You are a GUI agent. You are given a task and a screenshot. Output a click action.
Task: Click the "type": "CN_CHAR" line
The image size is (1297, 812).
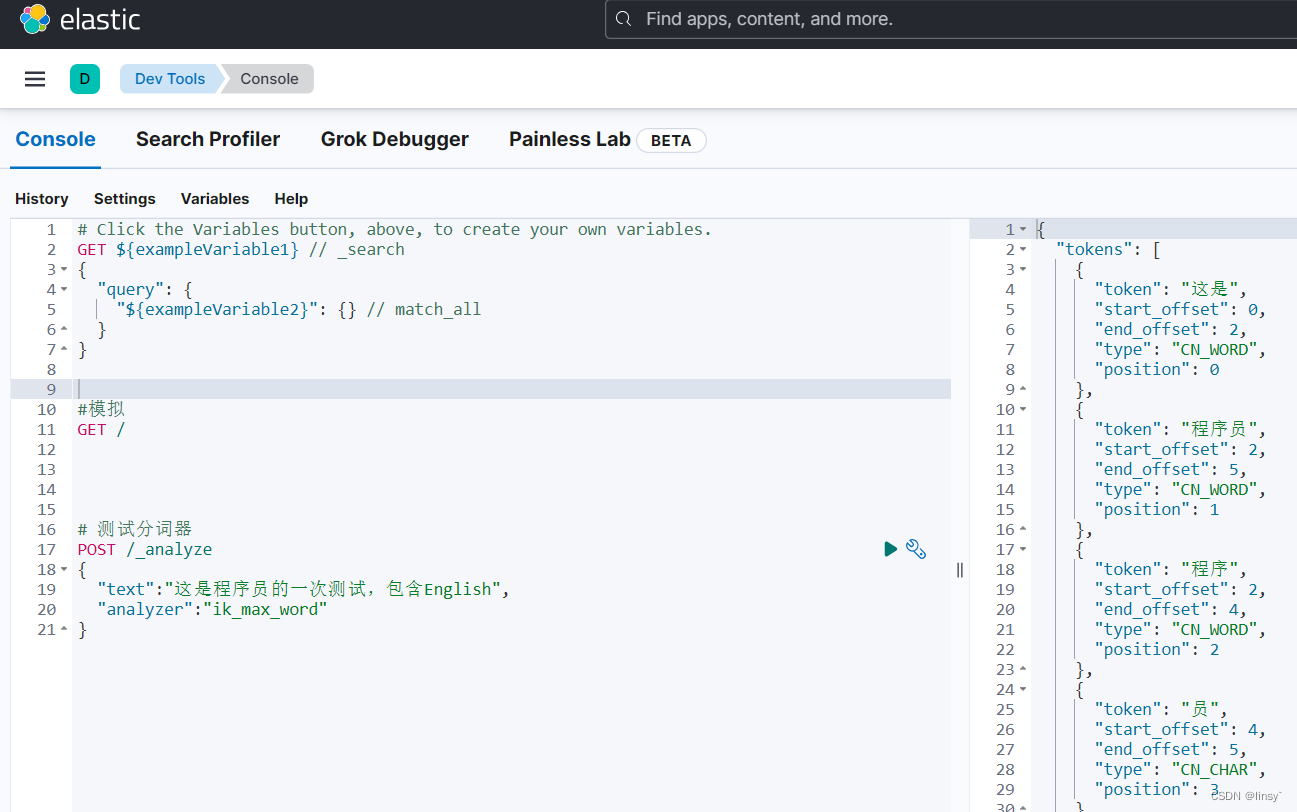[x=1181, y=769]
